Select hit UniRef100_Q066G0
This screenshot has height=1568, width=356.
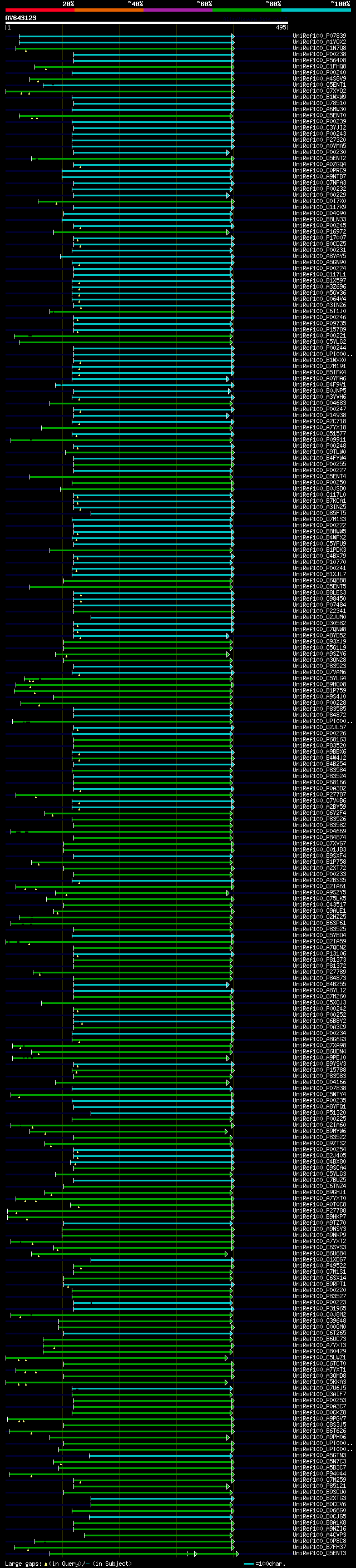click(319, 1510)
